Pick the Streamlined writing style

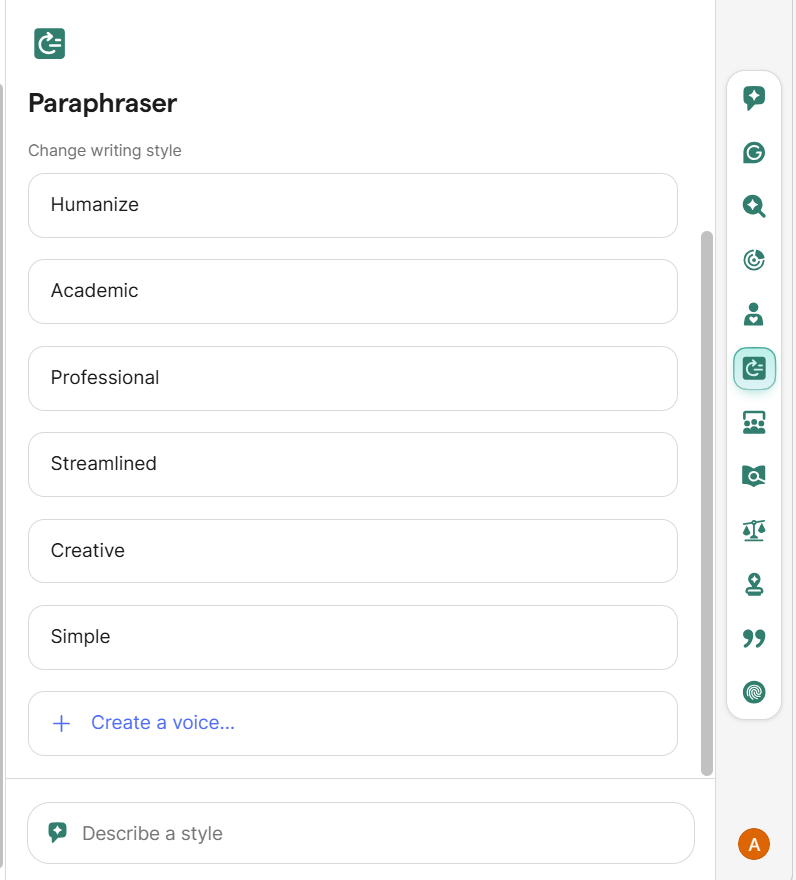click(x=353, y=464)
